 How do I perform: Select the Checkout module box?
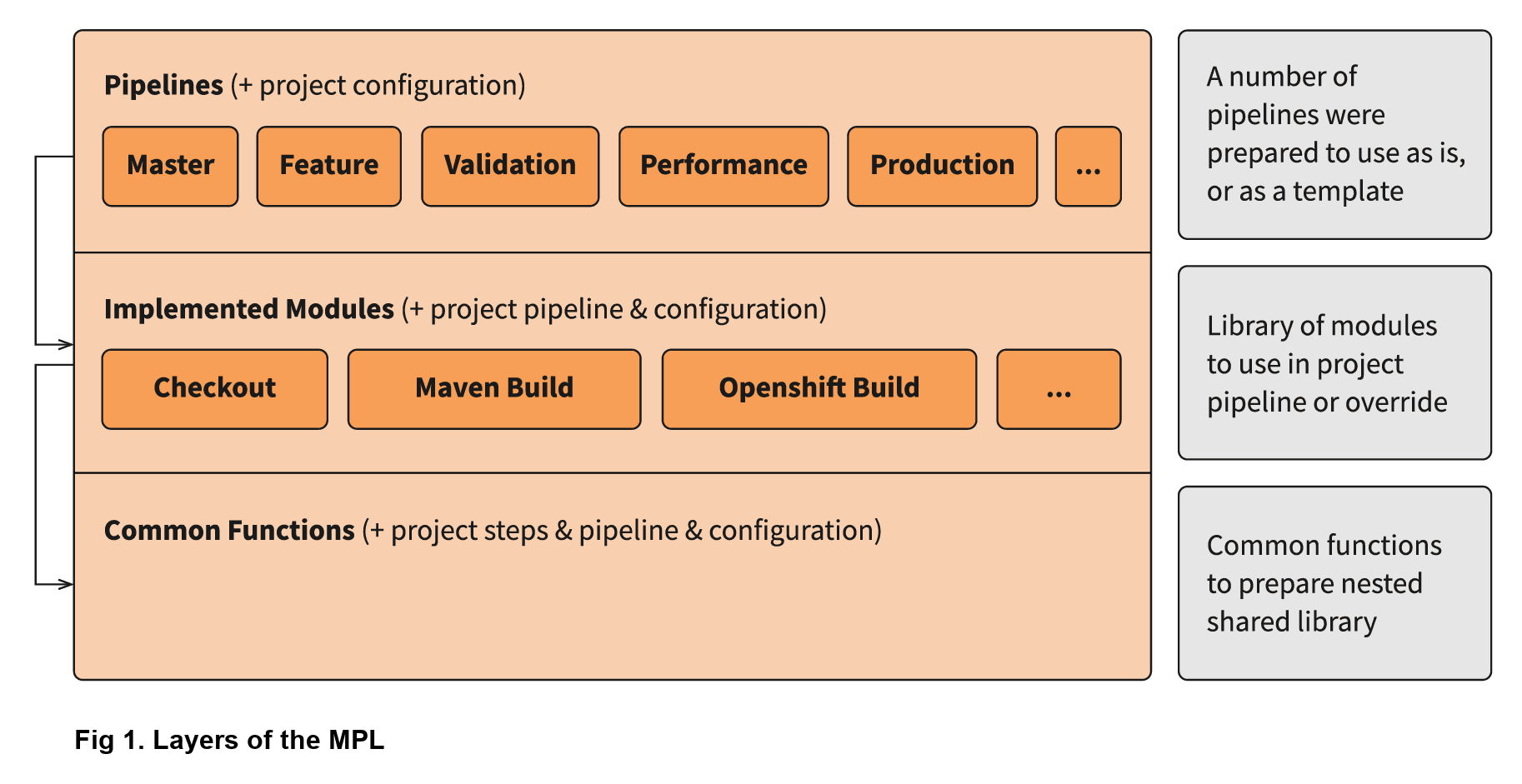pos(214,388)
